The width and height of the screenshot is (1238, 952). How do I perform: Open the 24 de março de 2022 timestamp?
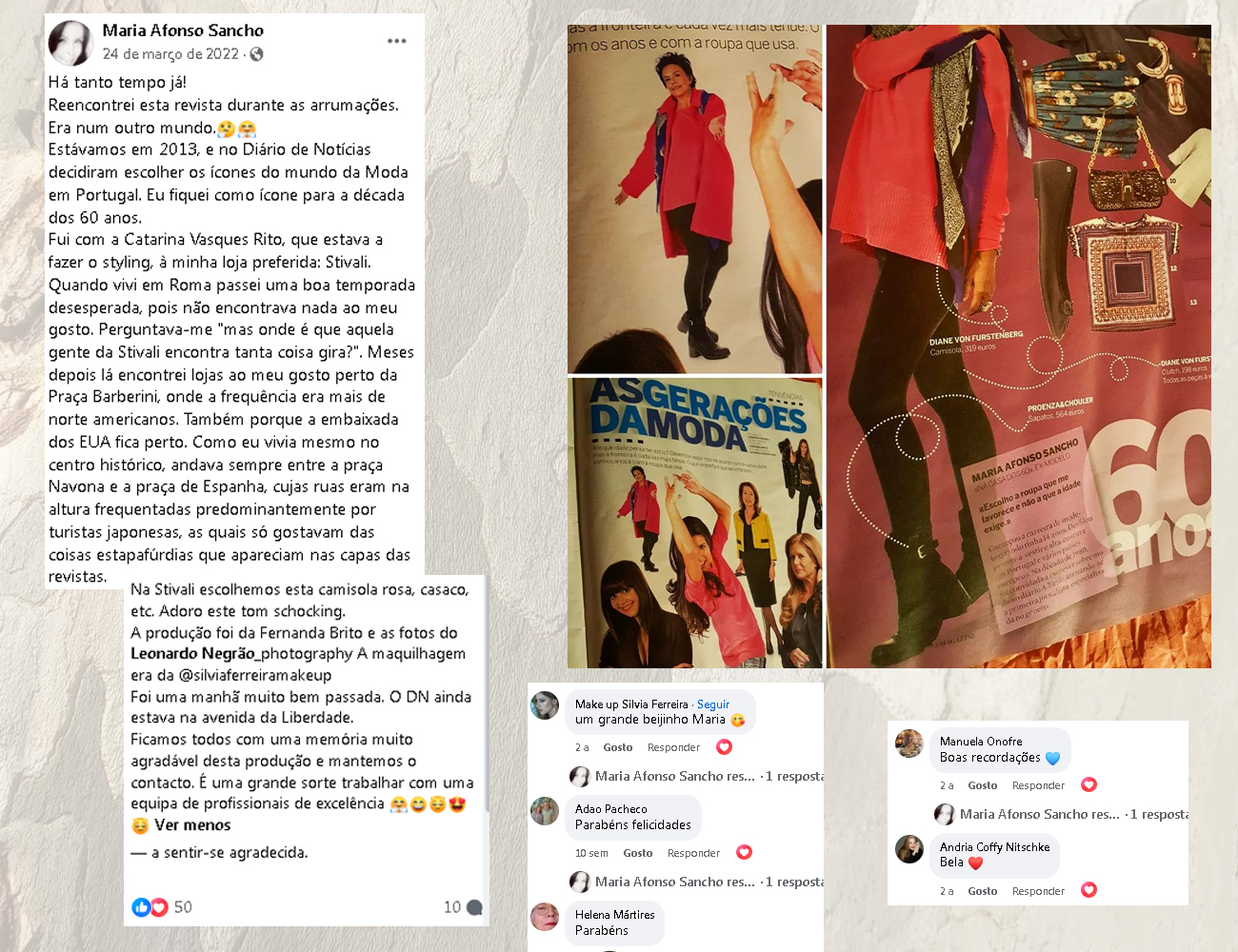pyautogui.click(x=170, y=54)
